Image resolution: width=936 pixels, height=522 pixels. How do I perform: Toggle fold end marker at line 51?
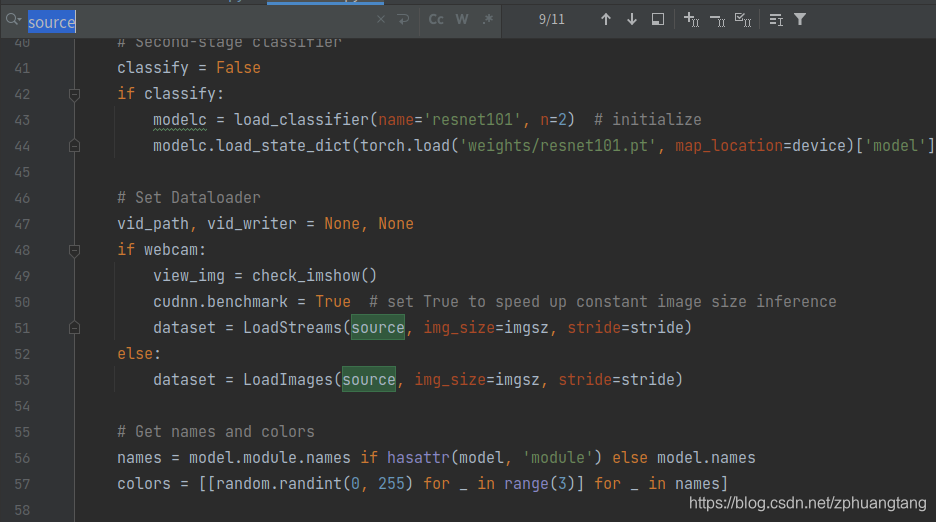[x=74, y=327]
